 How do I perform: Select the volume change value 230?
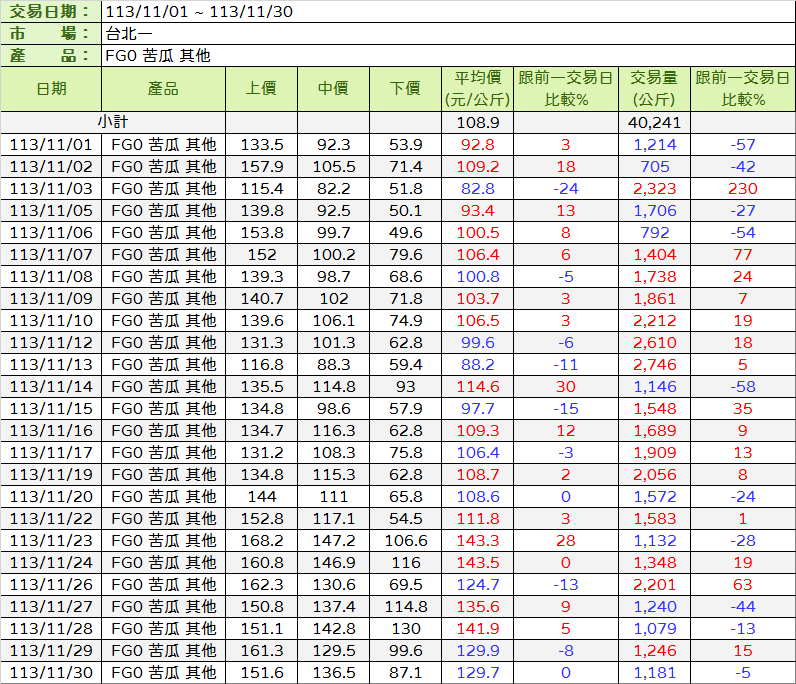[742, 188]
